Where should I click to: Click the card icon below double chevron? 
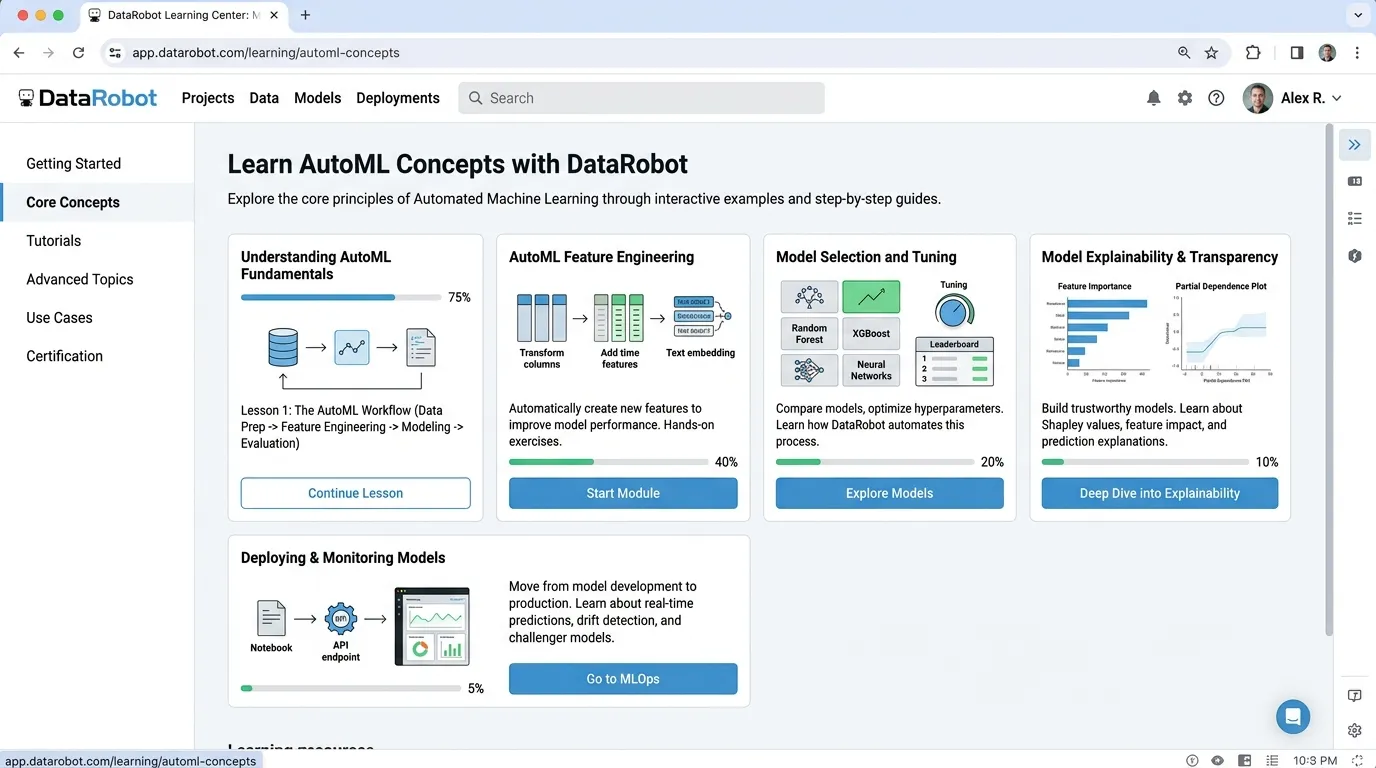point(1354,181)
